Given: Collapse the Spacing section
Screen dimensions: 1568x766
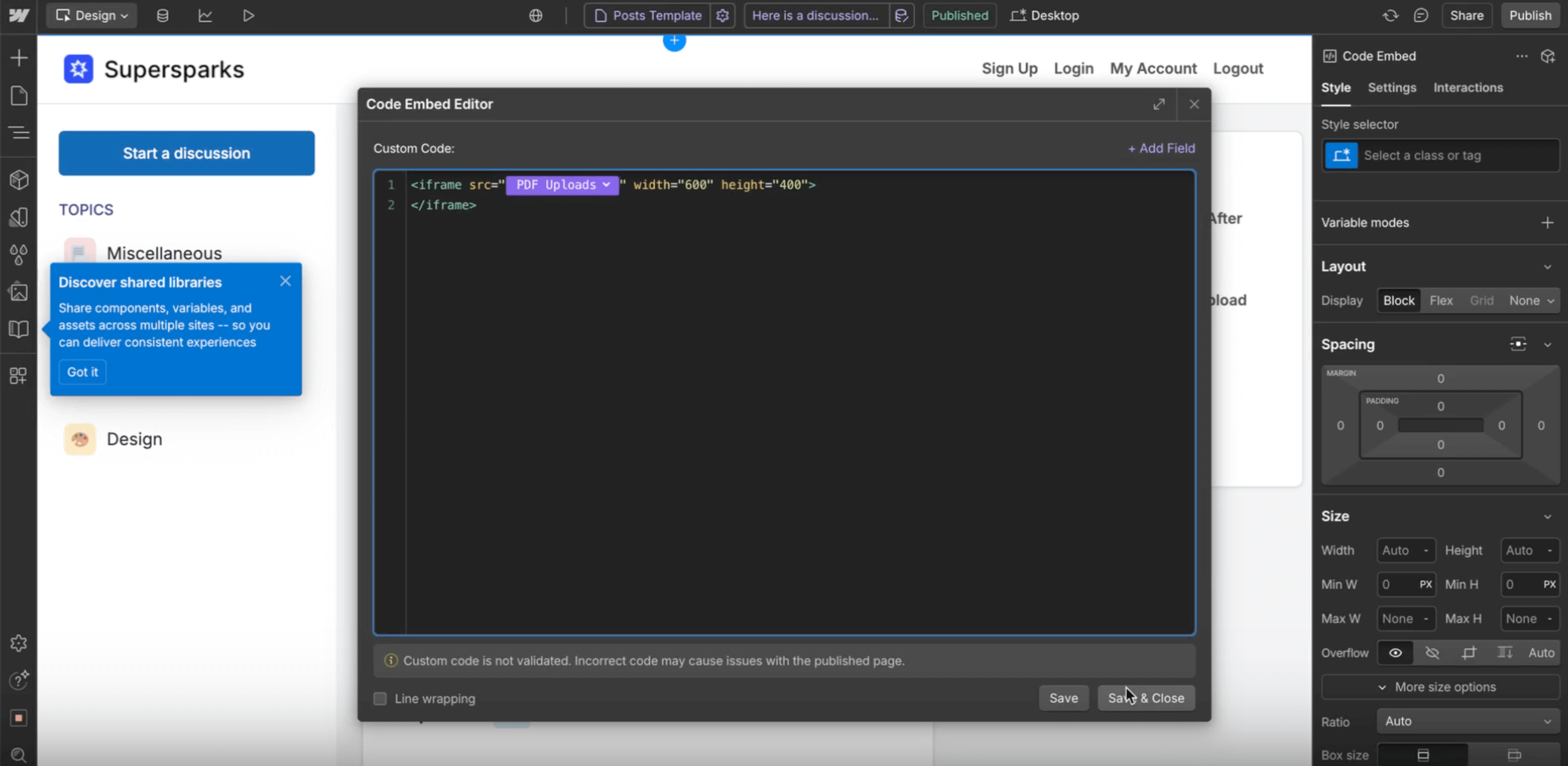Looking at the screenshot, I should 1547,345.
